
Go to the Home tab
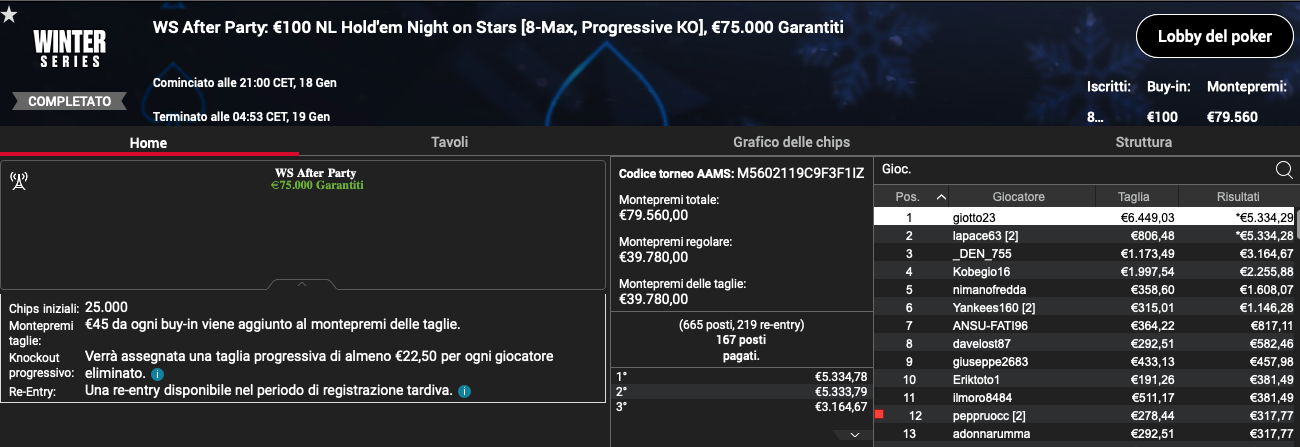148,143
